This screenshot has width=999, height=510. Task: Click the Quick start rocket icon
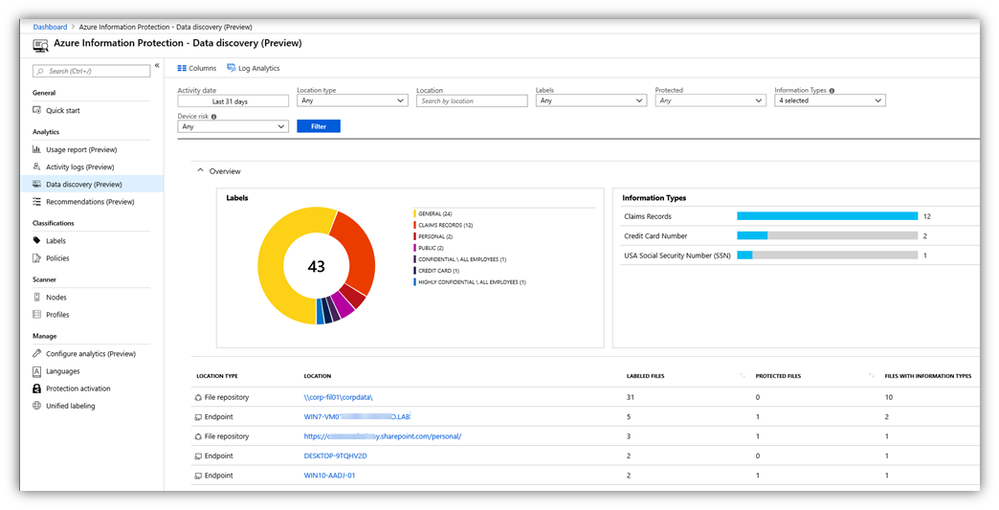[x=37, y=110]
